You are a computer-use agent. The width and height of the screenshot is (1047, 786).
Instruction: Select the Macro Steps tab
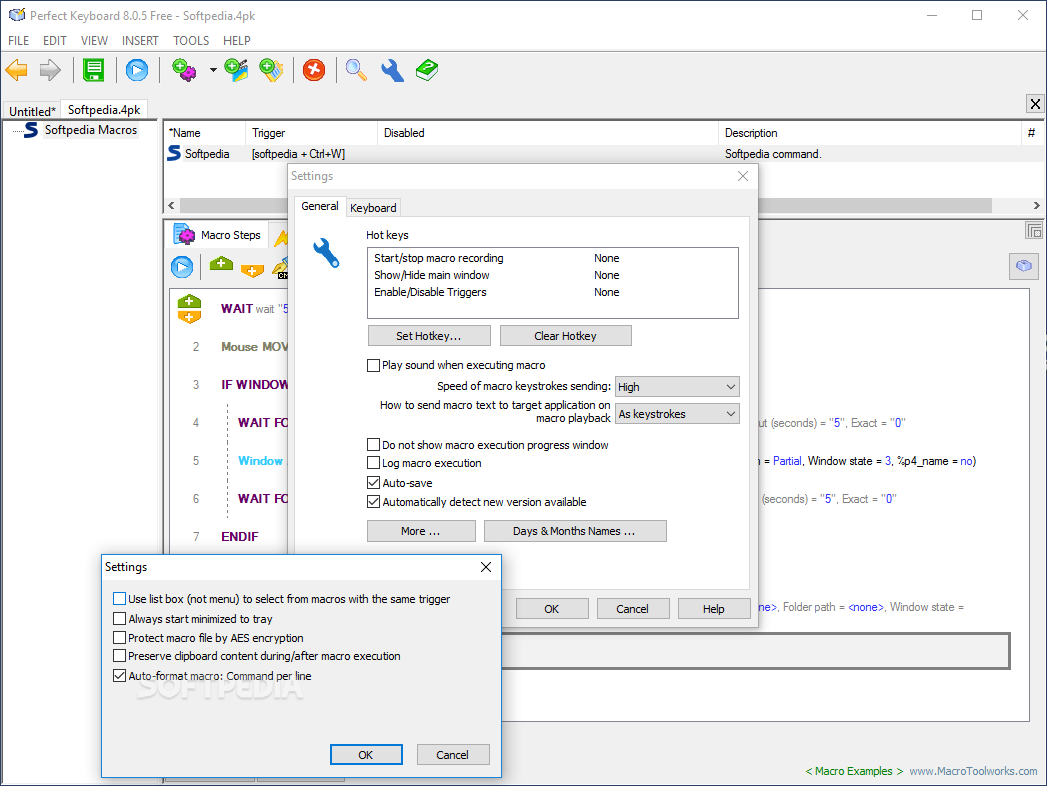[x=217, y=235]
